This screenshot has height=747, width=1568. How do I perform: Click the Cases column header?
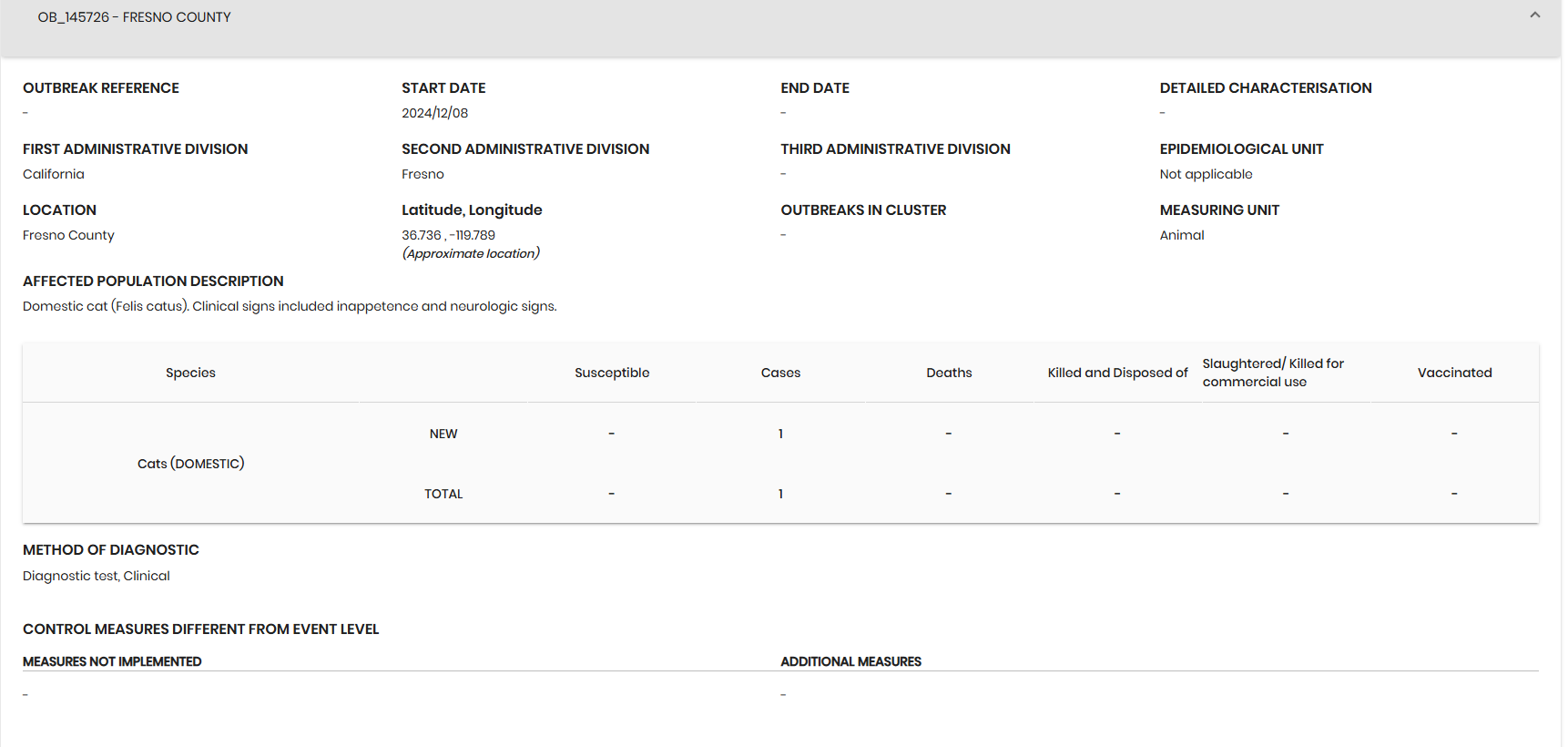click(780, 373)
